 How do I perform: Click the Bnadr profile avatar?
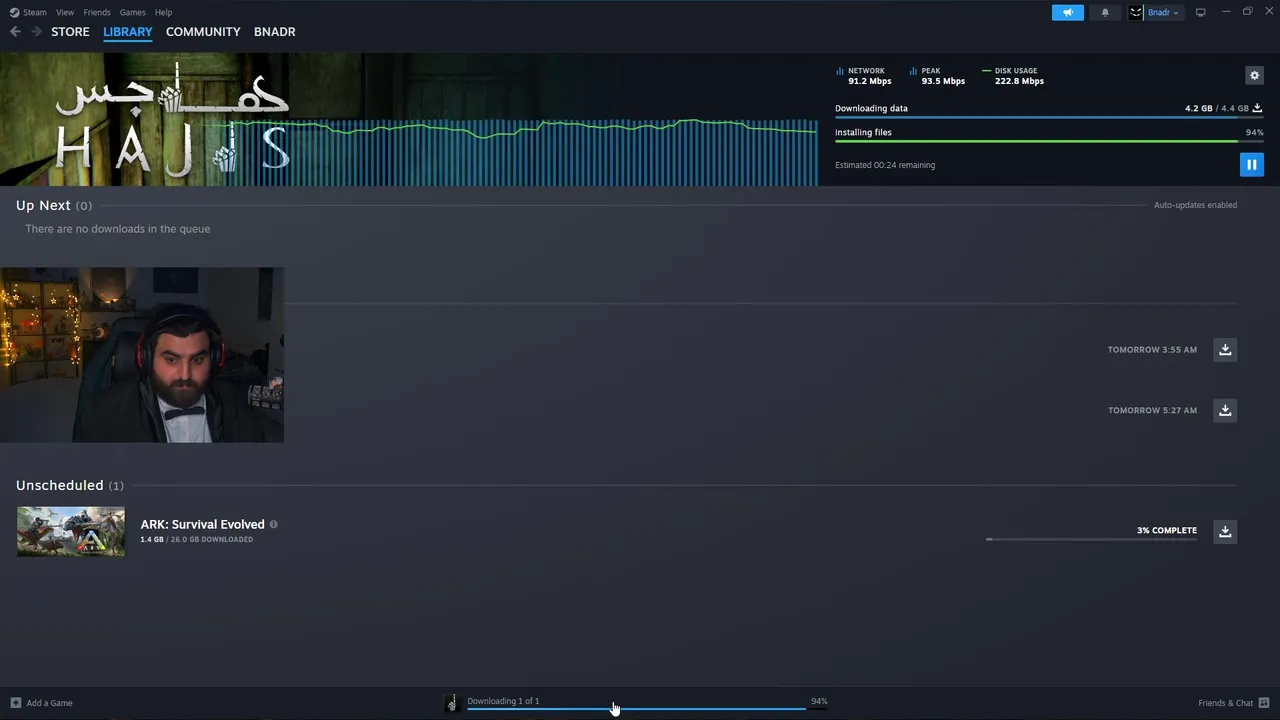click(x=1136, y=12)
